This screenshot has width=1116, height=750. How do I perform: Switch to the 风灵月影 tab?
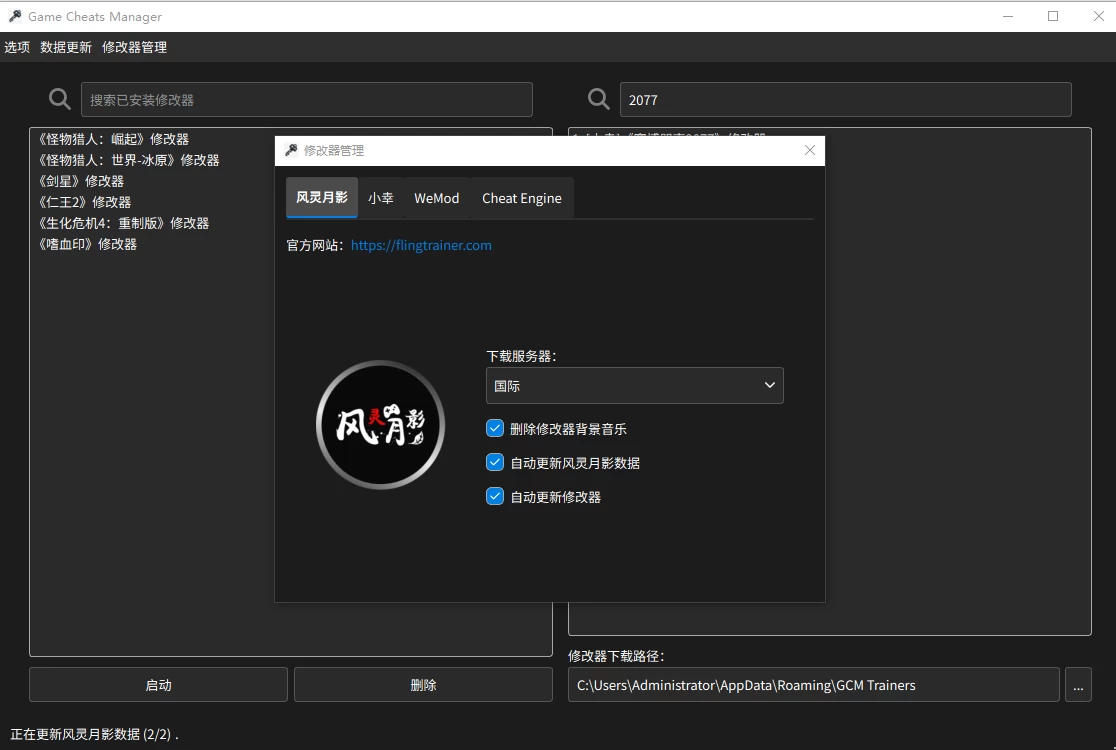point(322,198)
